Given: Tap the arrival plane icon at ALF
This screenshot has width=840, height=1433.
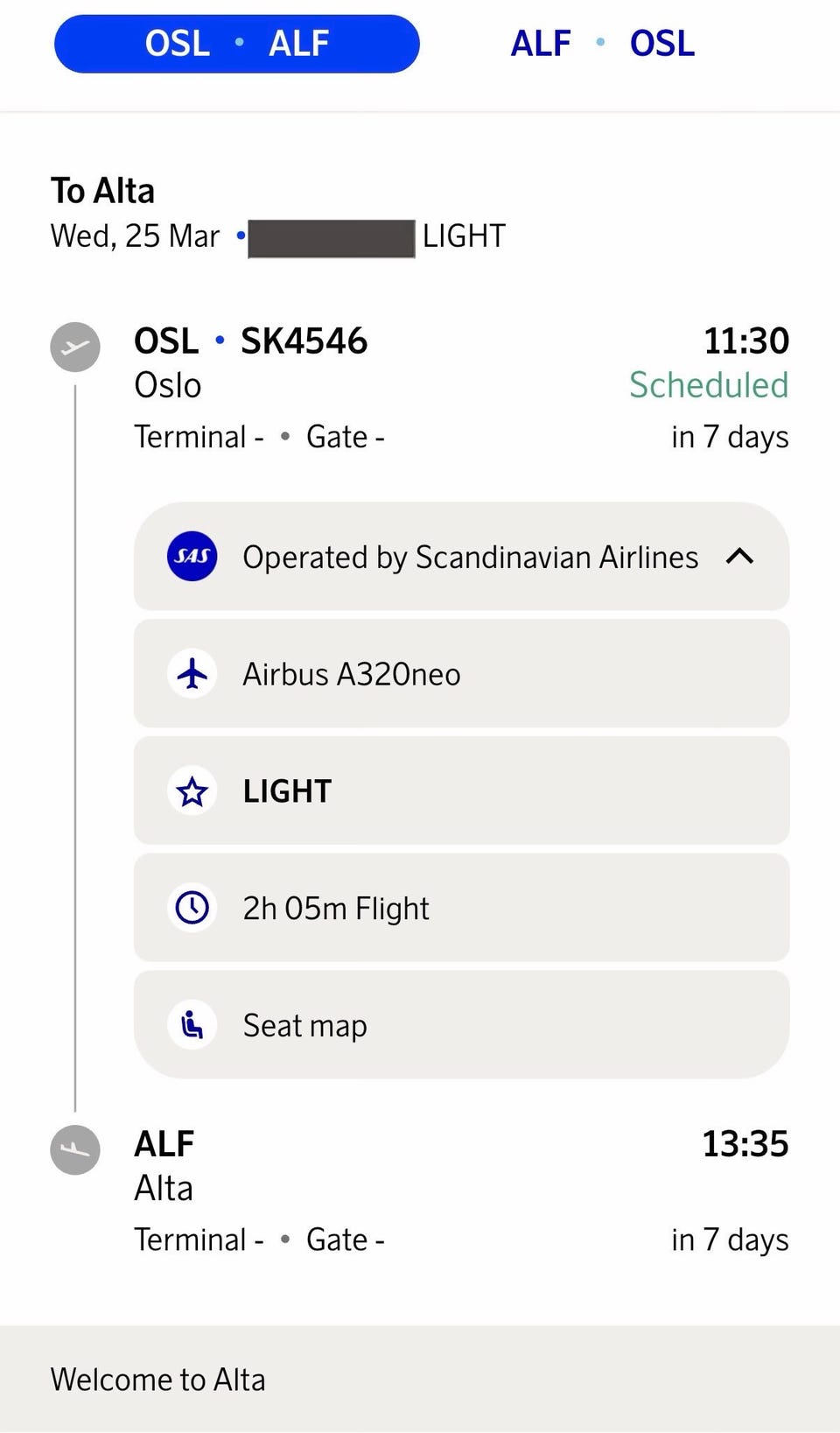Looking at the screenshot, I should point(75,1149).
